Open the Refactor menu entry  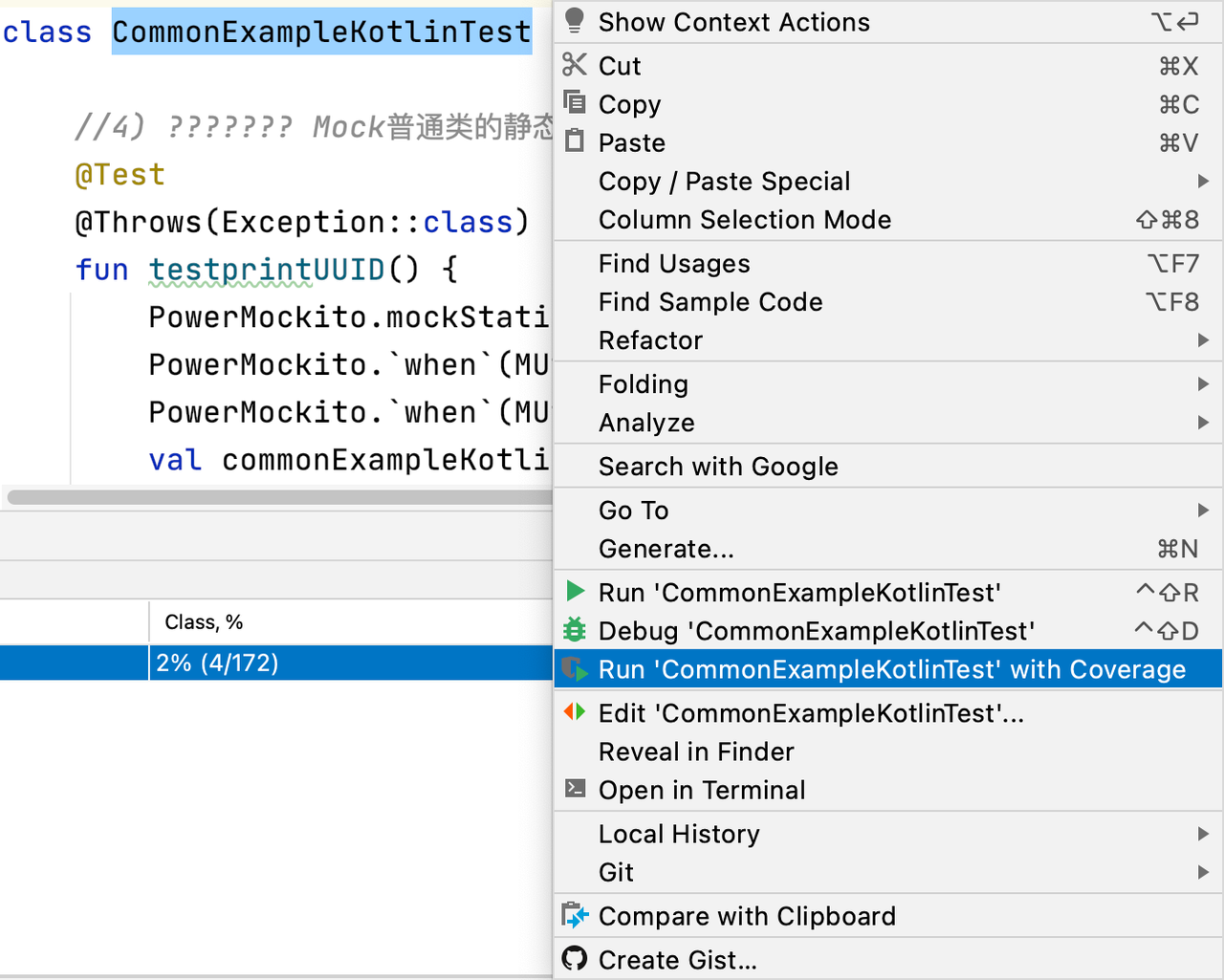click(887, 339)
